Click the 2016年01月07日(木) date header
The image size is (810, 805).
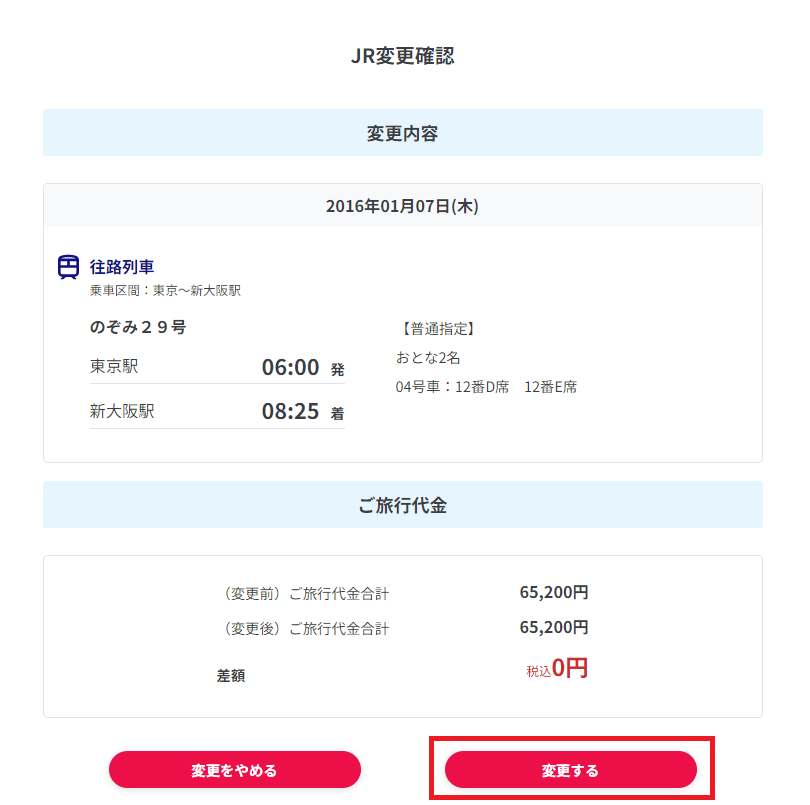coord(402,206)
